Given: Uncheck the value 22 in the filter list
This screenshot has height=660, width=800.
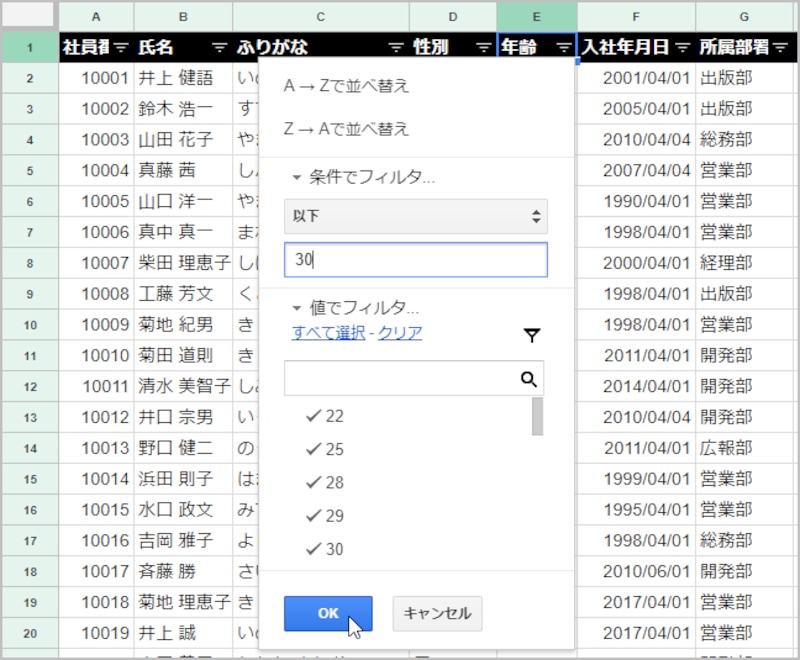Looking at the screenshot, I should pos(315,414).
